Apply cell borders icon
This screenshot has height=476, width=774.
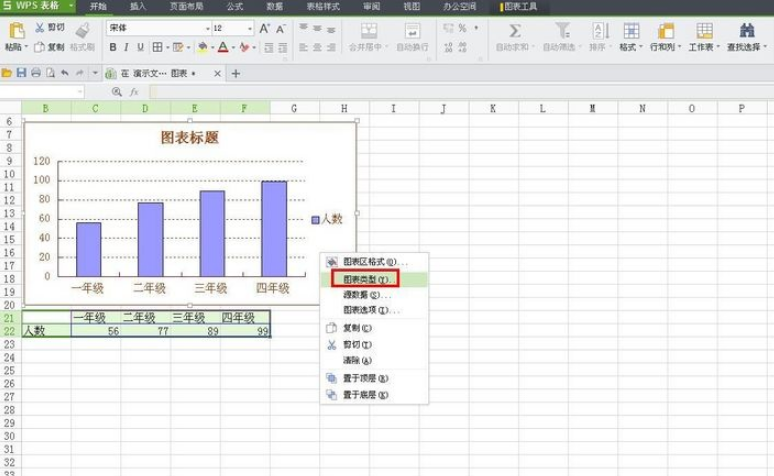[x=157, y=47]
